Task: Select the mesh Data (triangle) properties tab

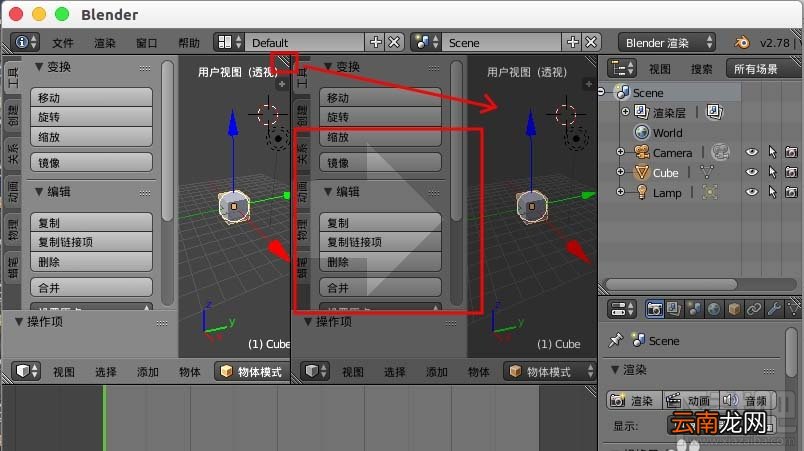Action: (793, 309)
